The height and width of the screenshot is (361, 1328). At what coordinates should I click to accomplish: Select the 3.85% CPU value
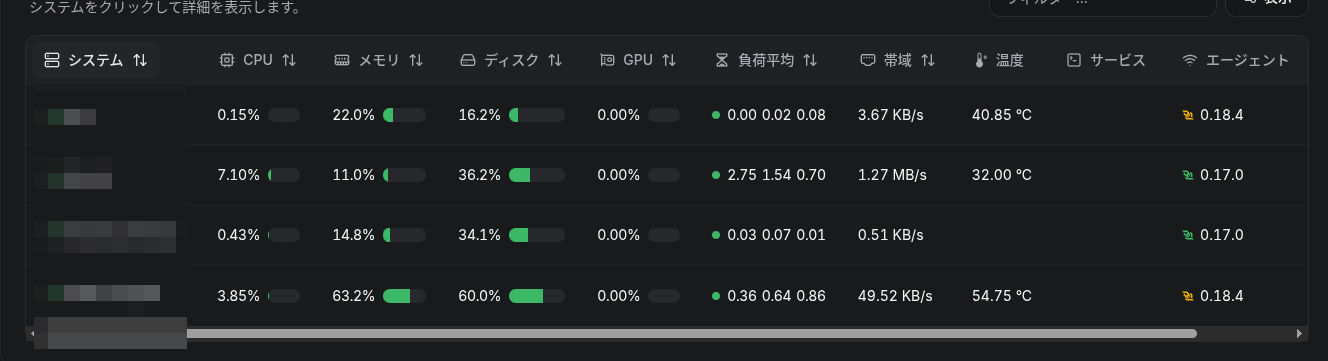point(238,296)
